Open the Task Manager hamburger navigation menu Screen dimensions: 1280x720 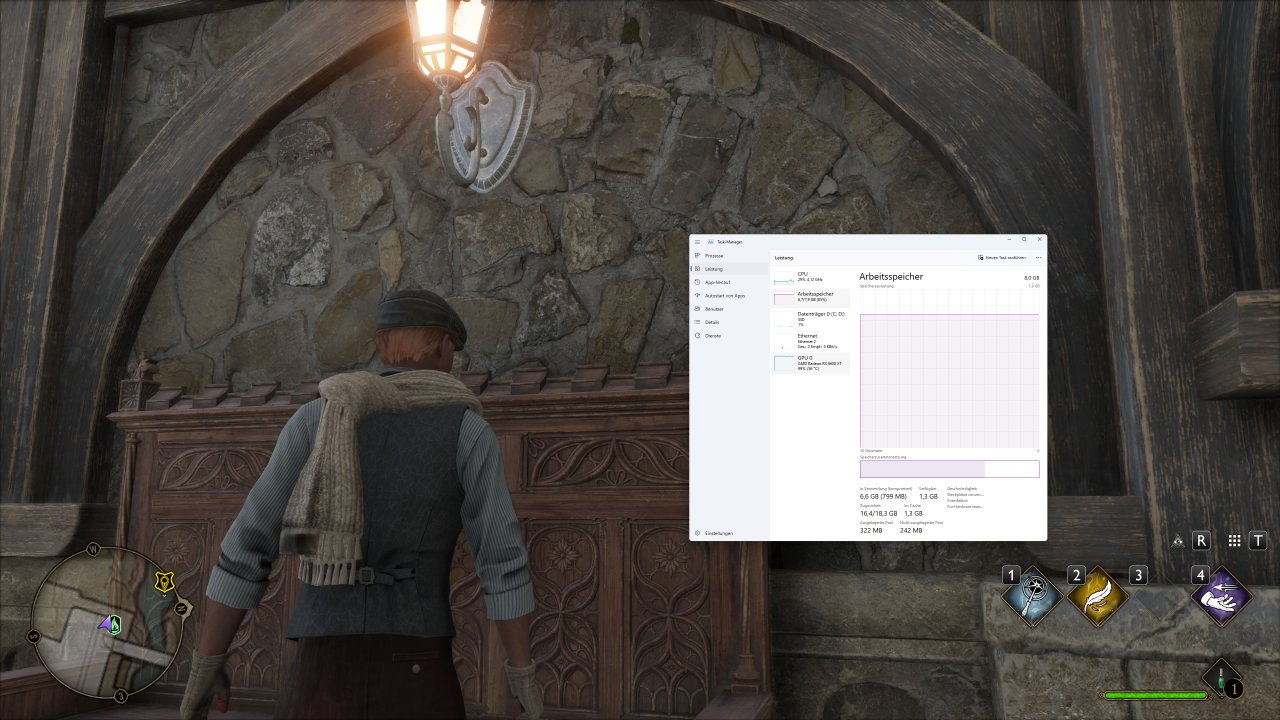pyautogui.click(x=697, y=241)
